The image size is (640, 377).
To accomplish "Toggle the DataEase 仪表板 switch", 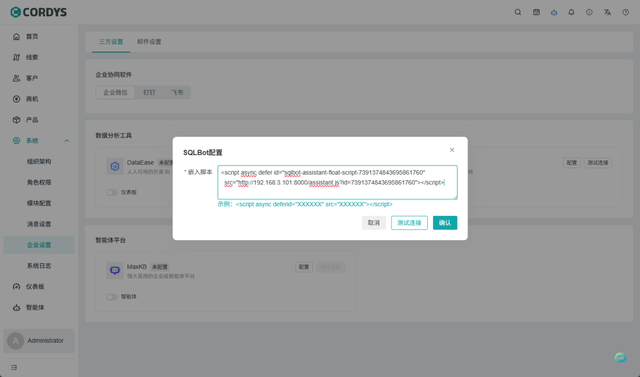I will point(112,192).
